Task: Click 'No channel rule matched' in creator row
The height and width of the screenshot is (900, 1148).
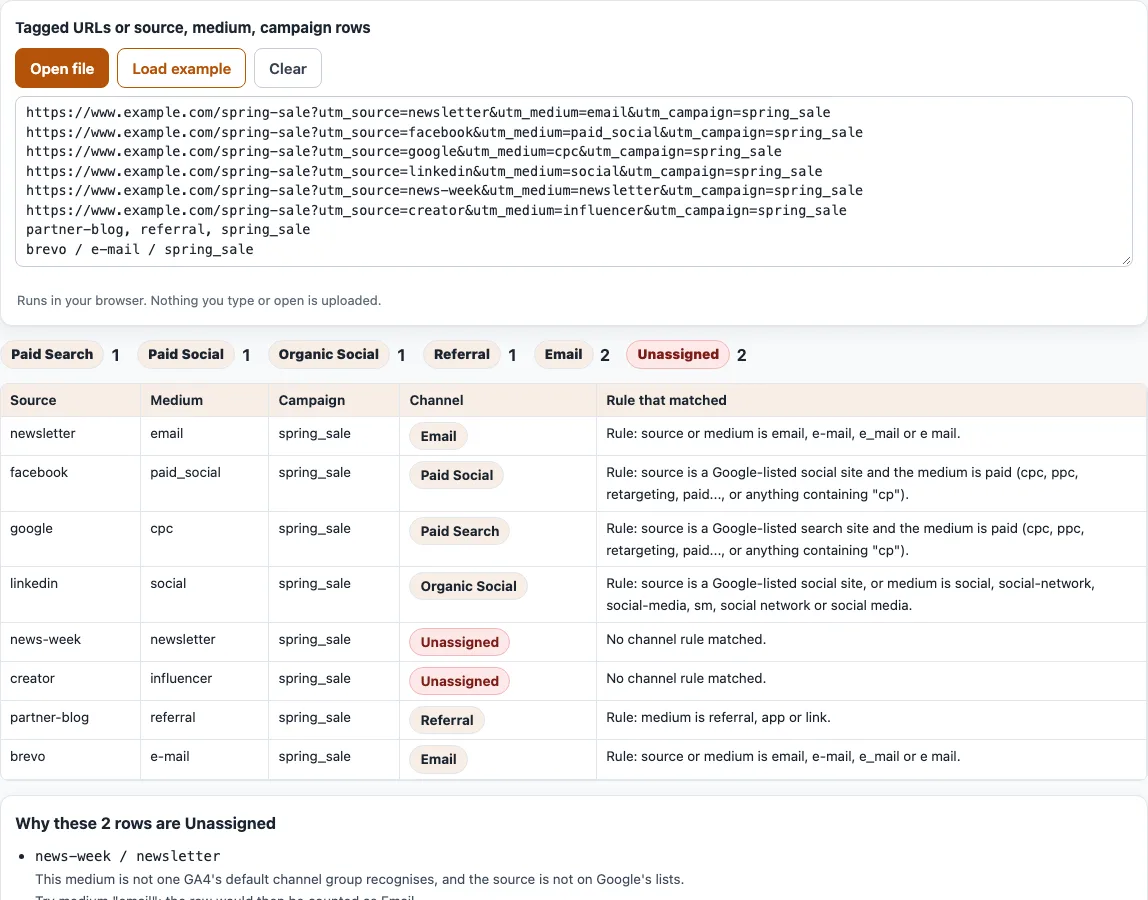Action: pos(685,678)
